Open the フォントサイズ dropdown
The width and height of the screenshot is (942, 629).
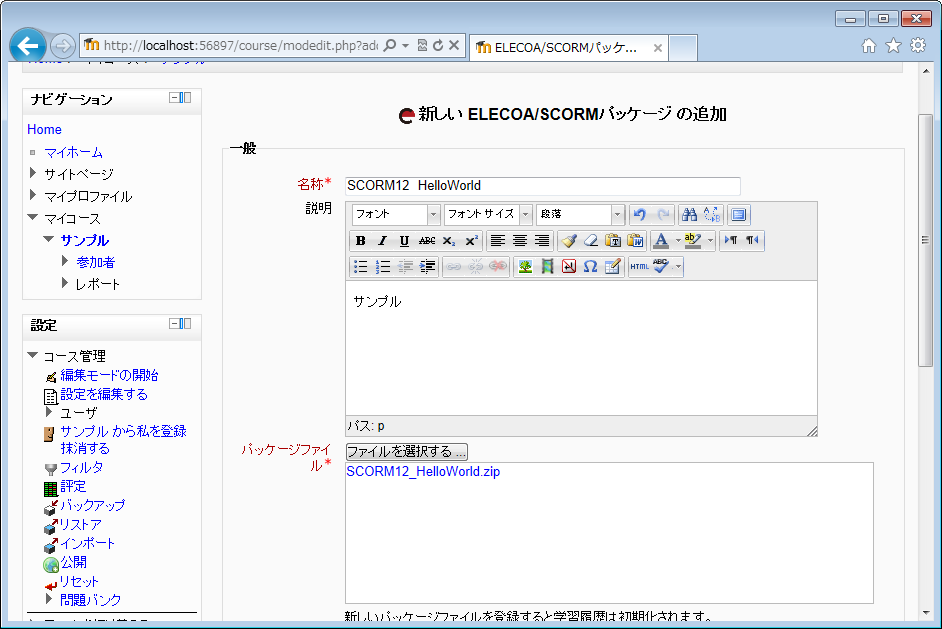(488, 215)
